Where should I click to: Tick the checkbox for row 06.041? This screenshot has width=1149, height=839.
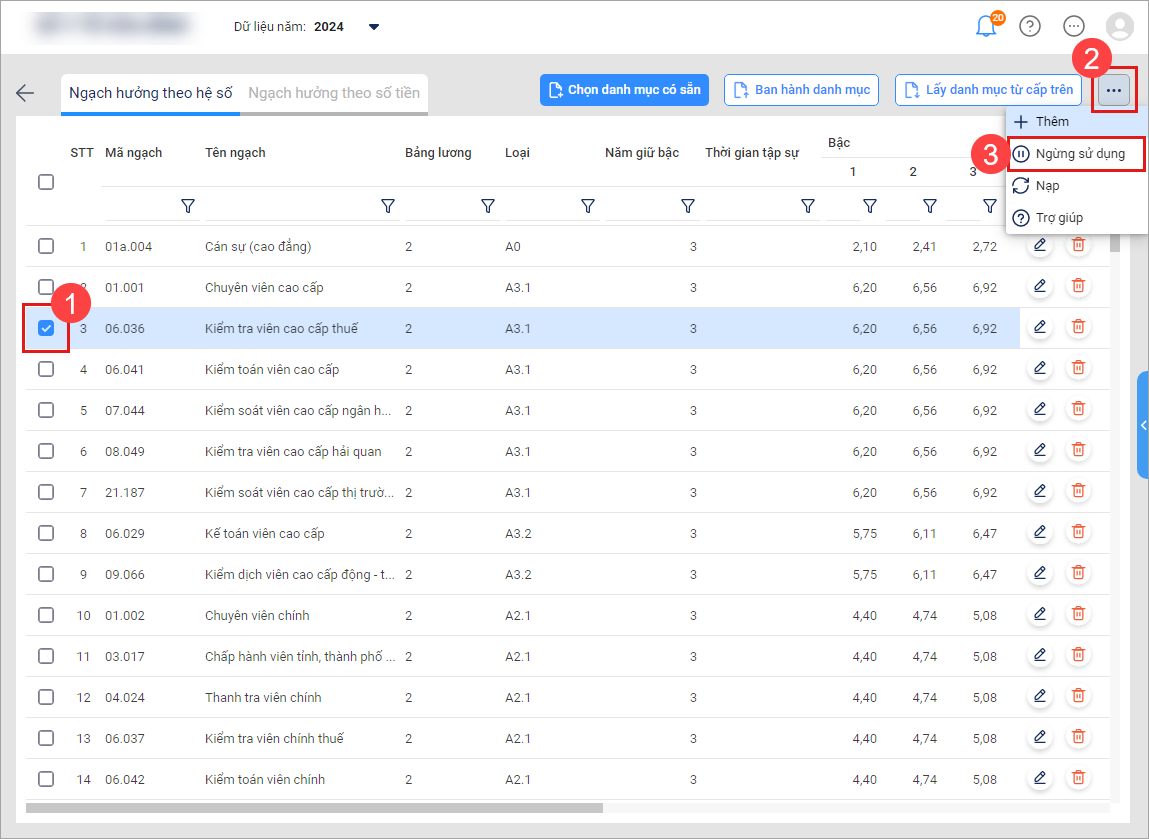(46, 369)
